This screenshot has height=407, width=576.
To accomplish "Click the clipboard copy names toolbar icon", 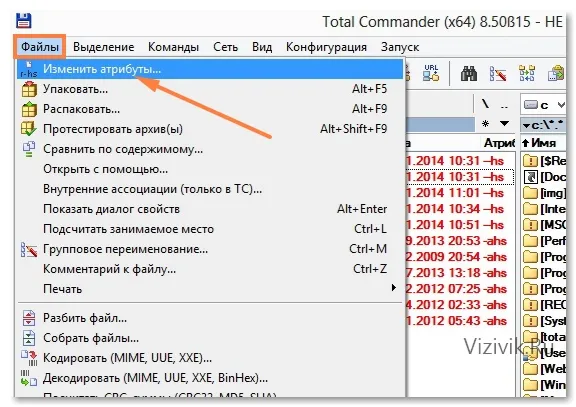I will coord(556,73).
